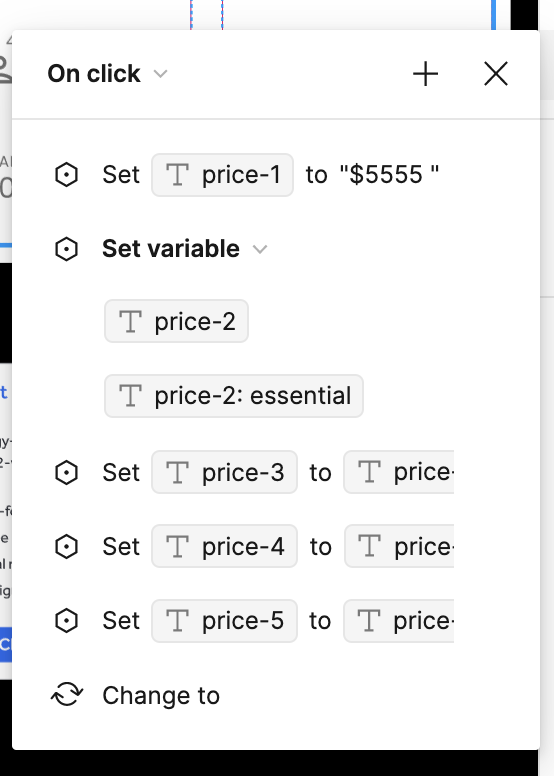
Task: Select the price-2 variable chip
Action: [176, 321]
